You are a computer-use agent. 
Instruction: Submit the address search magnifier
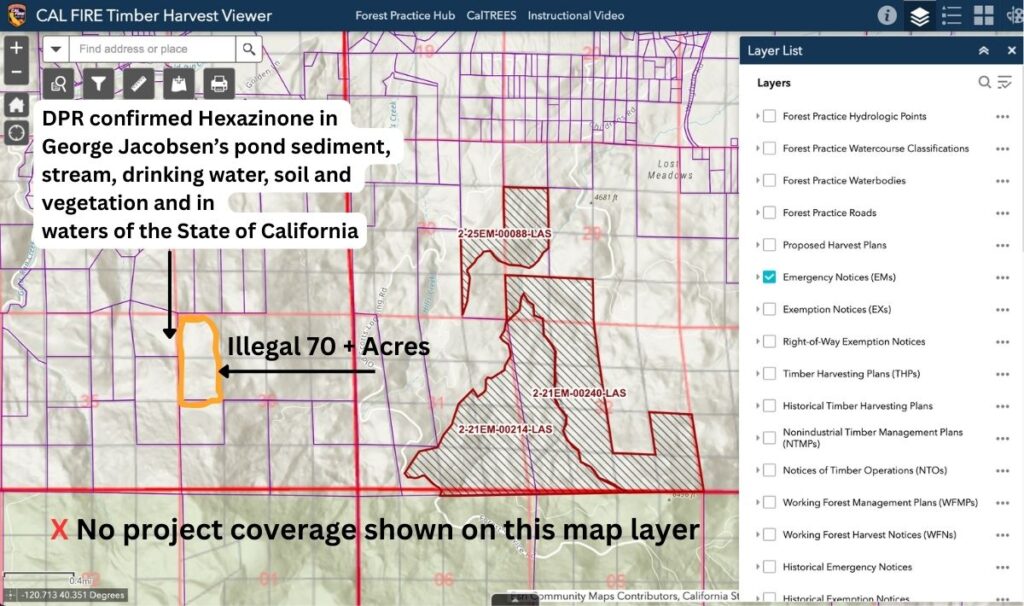pos(249,49)
